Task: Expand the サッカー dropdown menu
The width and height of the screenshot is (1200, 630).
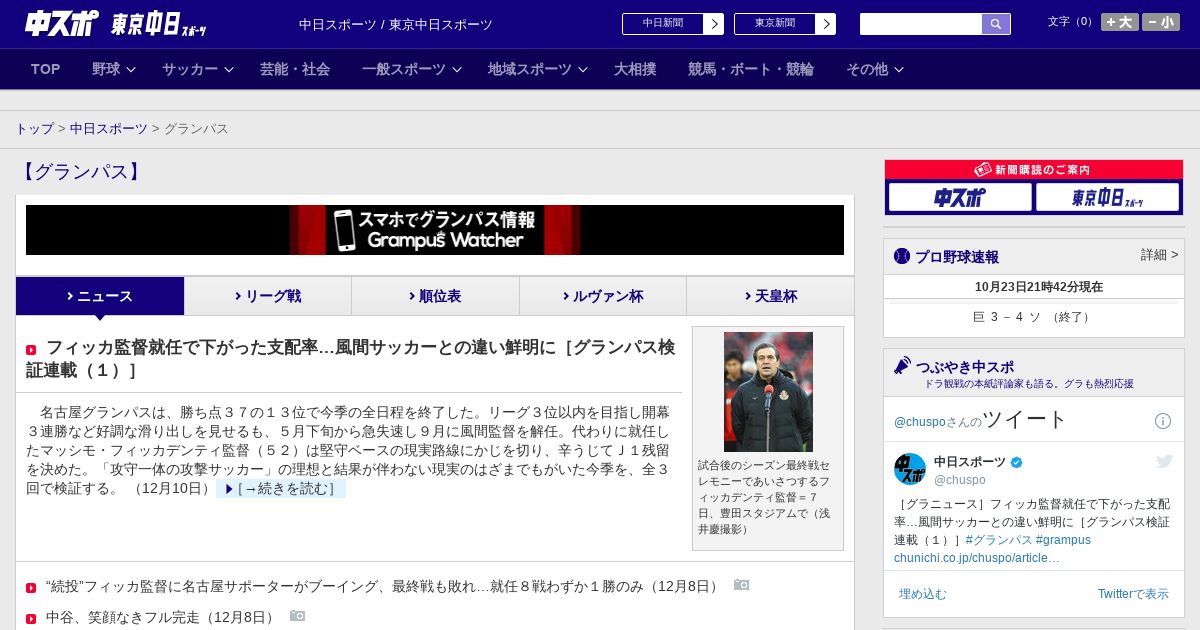Action: point(198,69)
